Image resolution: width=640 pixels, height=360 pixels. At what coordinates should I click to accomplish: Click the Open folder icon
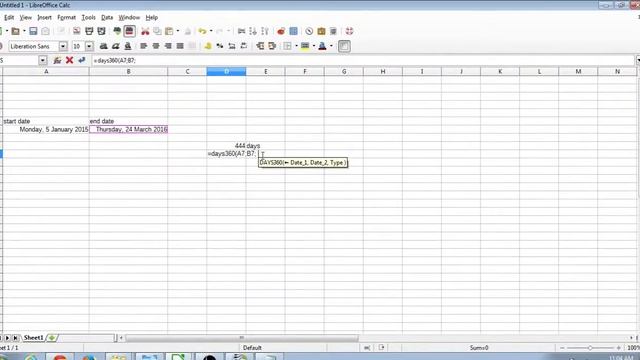pos(16,31)
